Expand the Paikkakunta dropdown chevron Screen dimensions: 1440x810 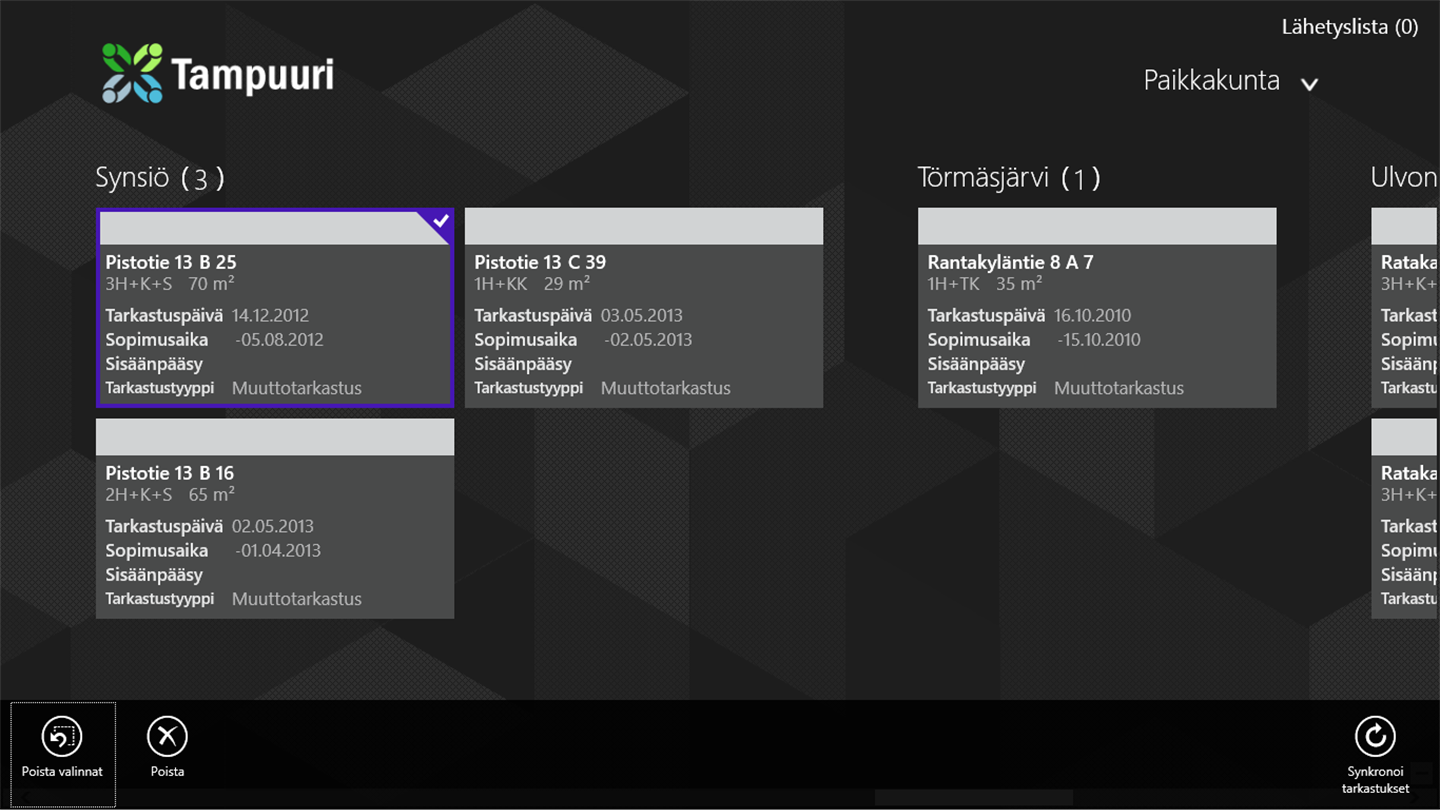[x=1309, y=84]
